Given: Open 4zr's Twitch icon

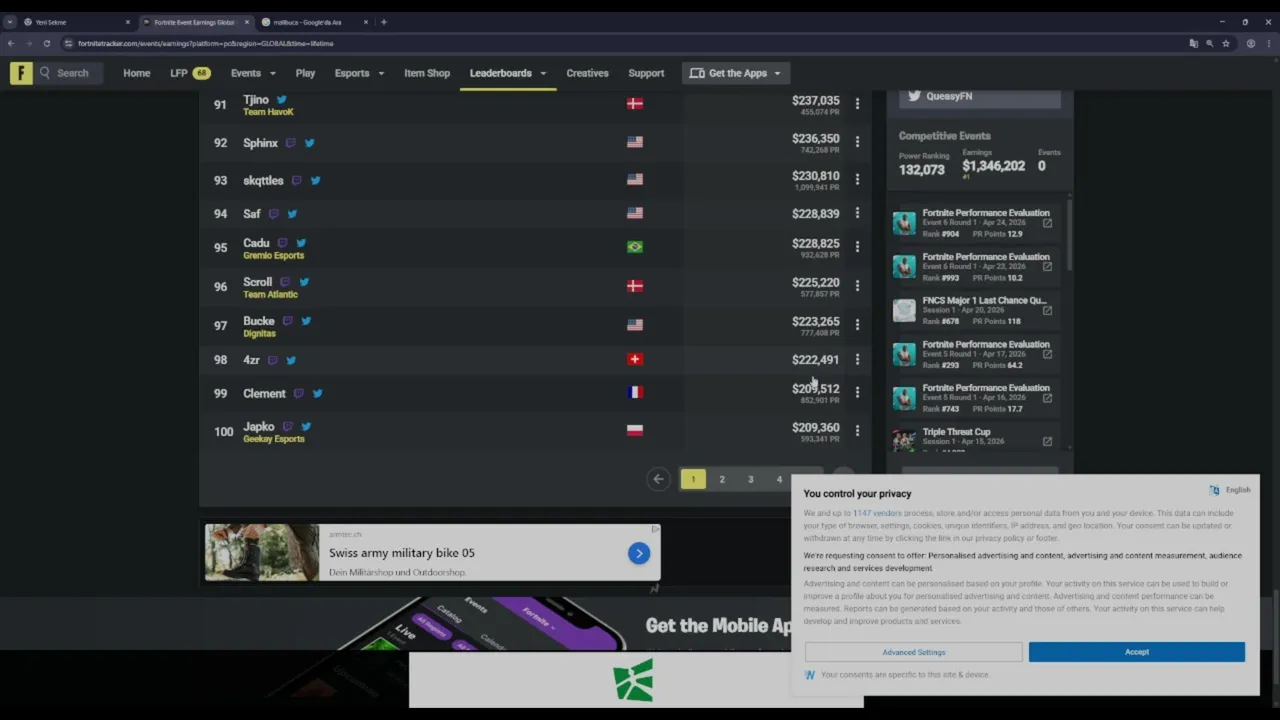Looking at the screenshot, I should point(272,360).
